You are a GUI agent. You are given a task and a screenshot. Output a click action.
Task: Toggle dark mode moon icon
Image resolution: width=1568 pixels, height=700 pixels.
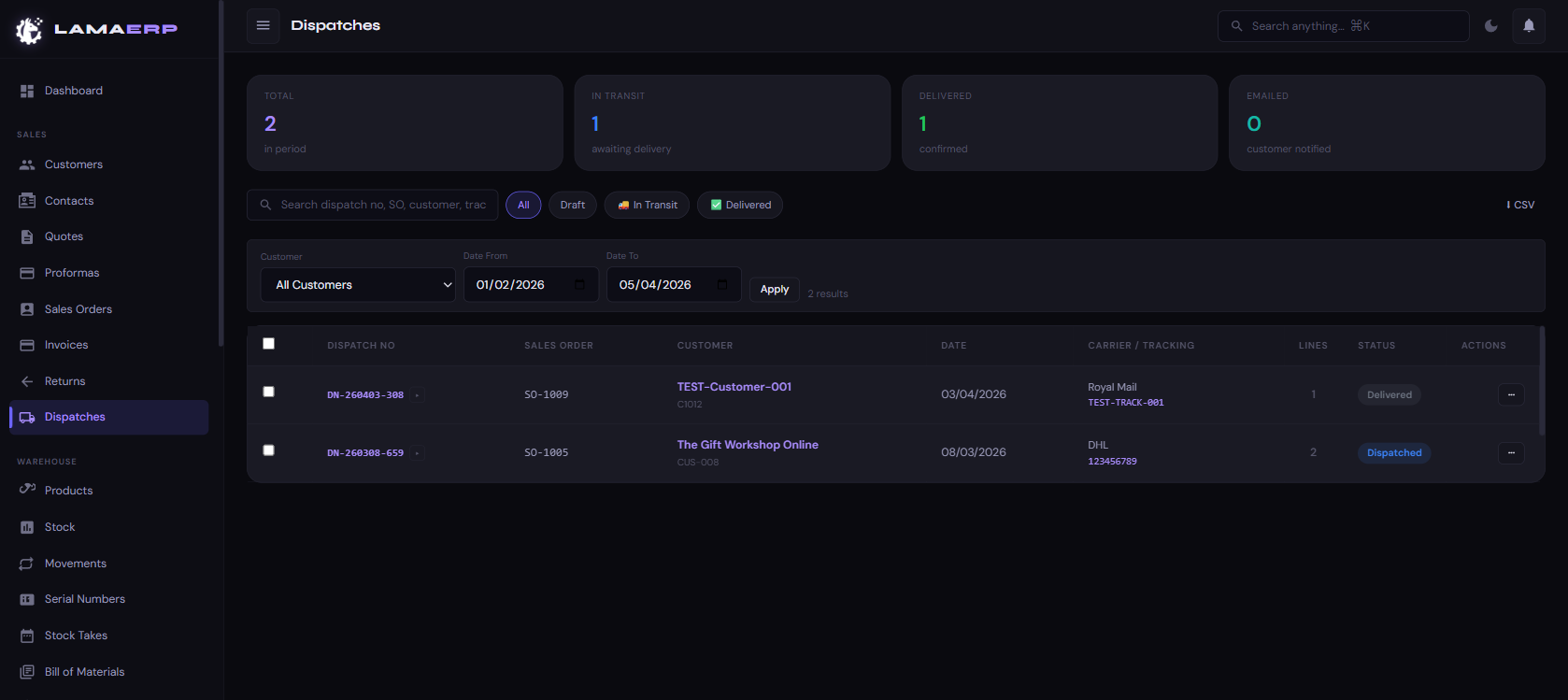1491,26
